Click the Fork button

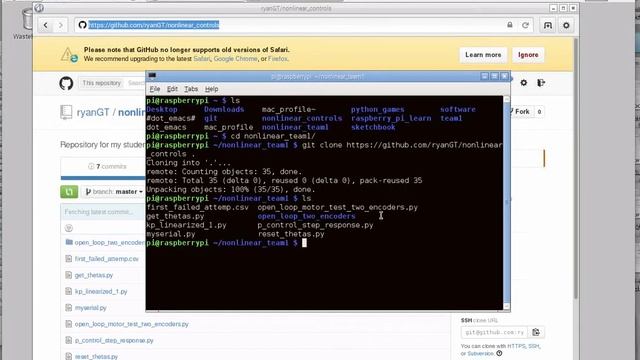(522, 111)
